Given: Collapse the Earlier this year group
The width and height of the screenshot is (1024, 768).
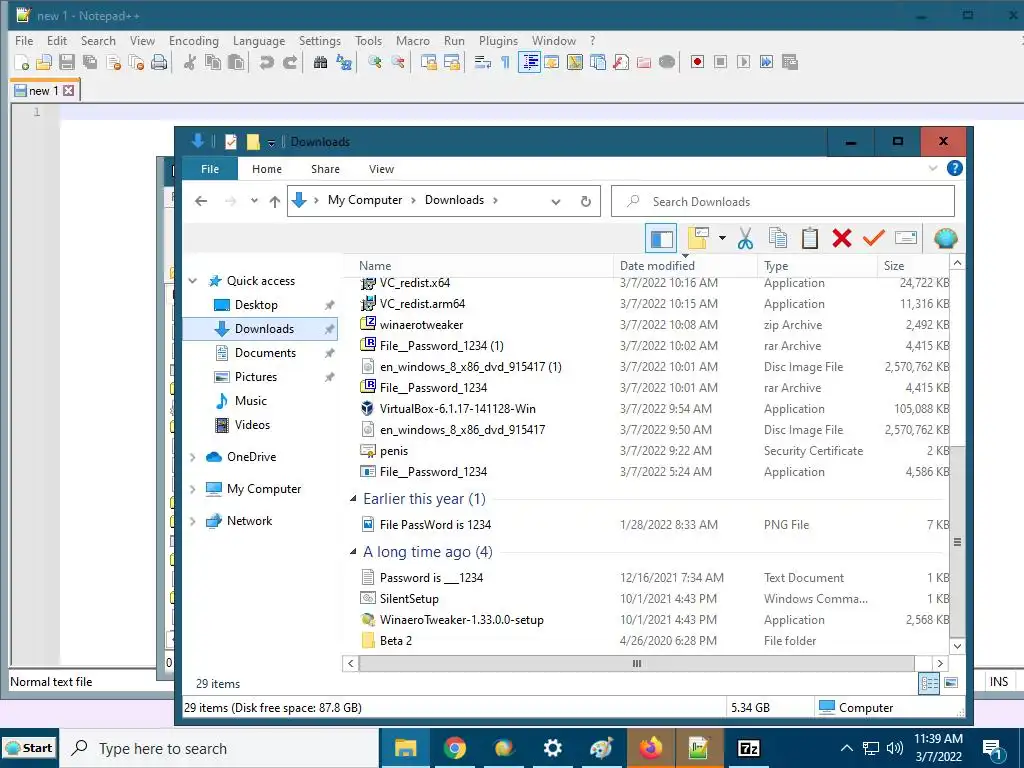Looking at the screenshot, I should (353, 499).
